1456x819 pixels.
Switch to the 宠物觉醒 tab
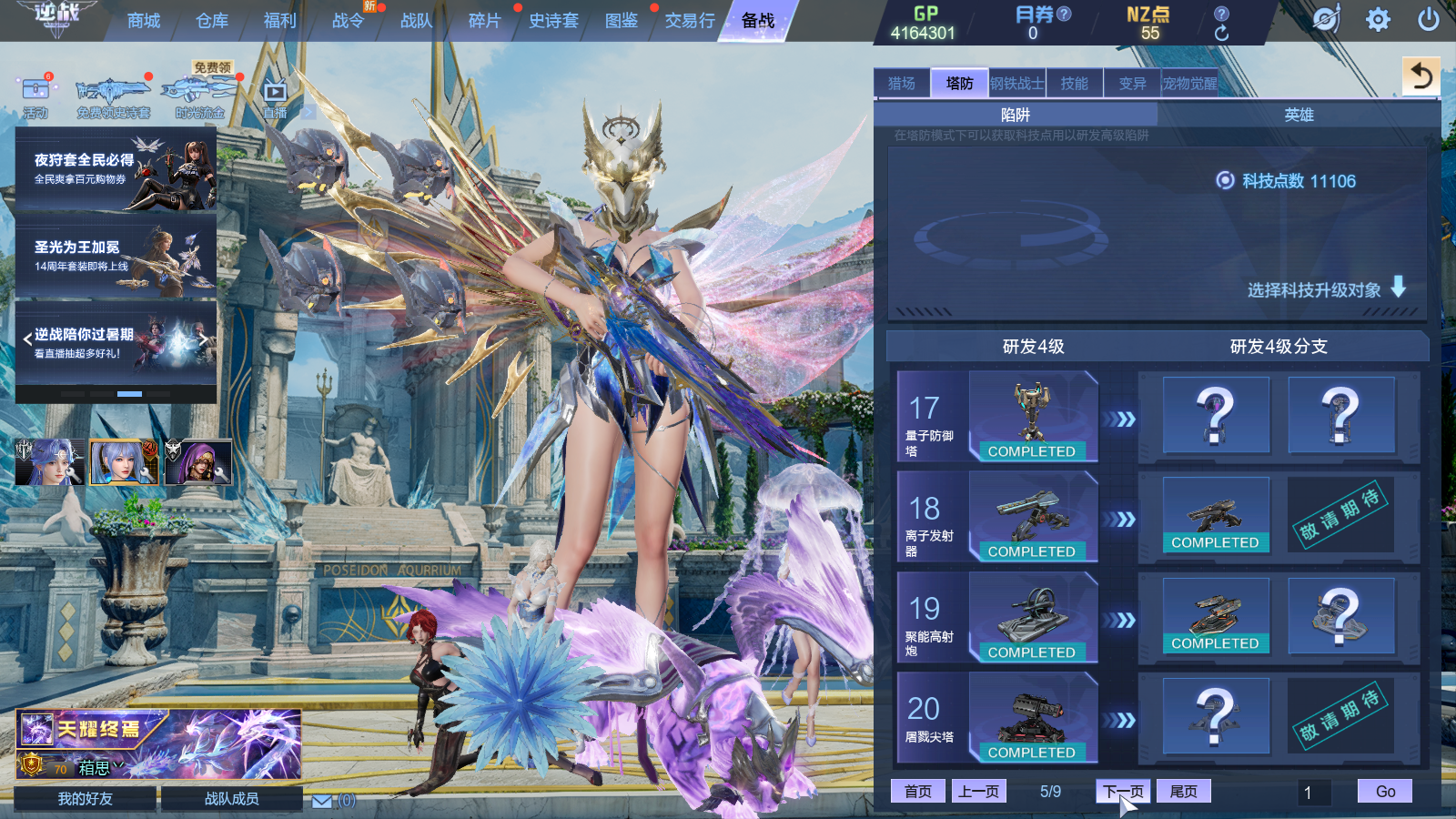tap(1189, 83)
